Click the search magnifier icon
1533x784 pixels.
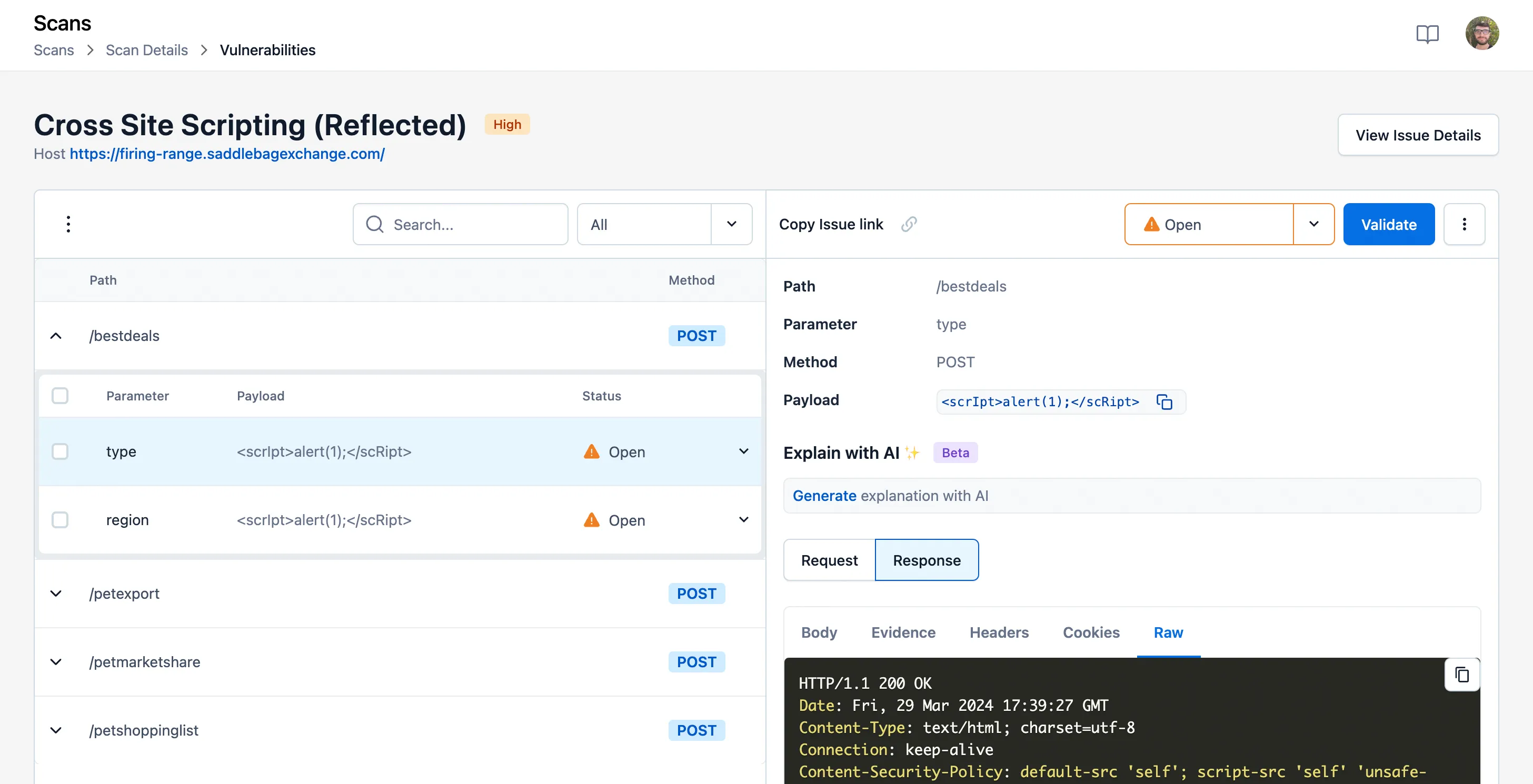(x=374, y=224)
